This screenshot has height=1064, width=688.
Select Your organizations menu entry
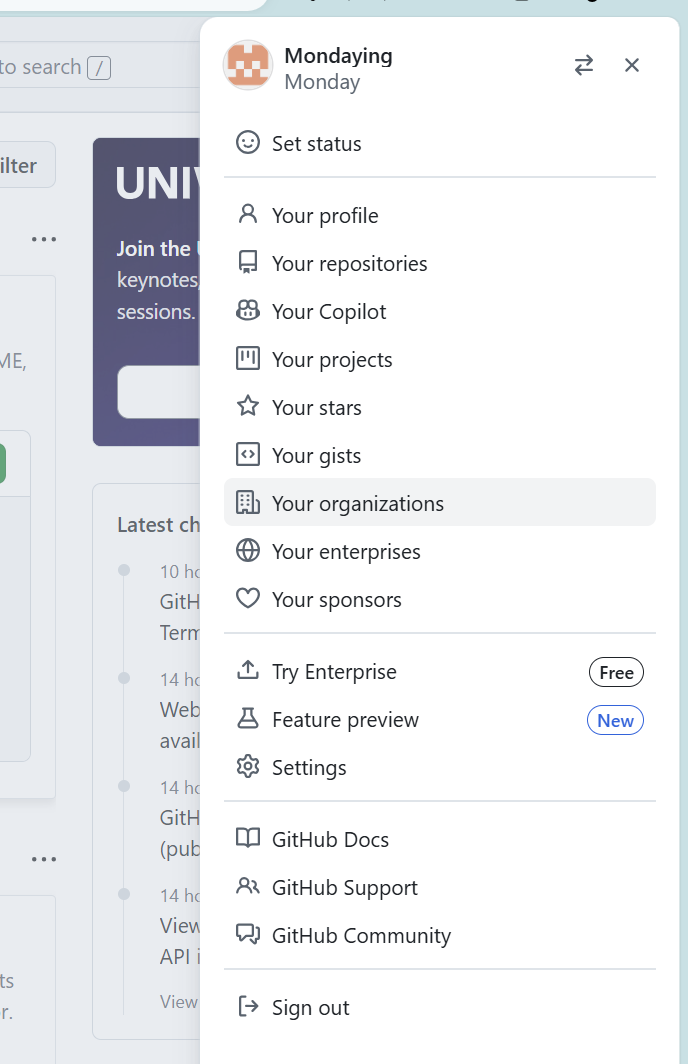tap(357, 504)
